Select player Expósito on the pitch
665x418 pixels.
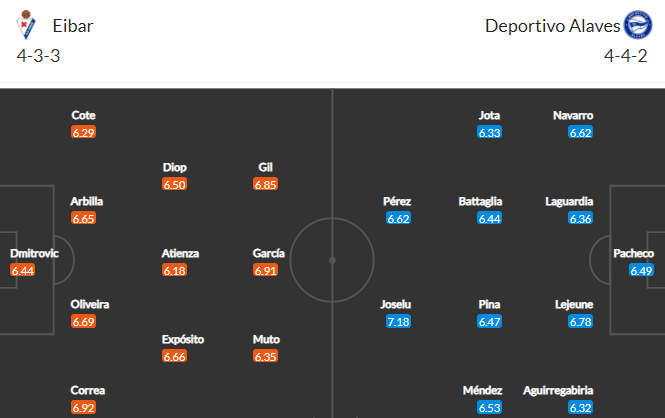coord(183,340)
